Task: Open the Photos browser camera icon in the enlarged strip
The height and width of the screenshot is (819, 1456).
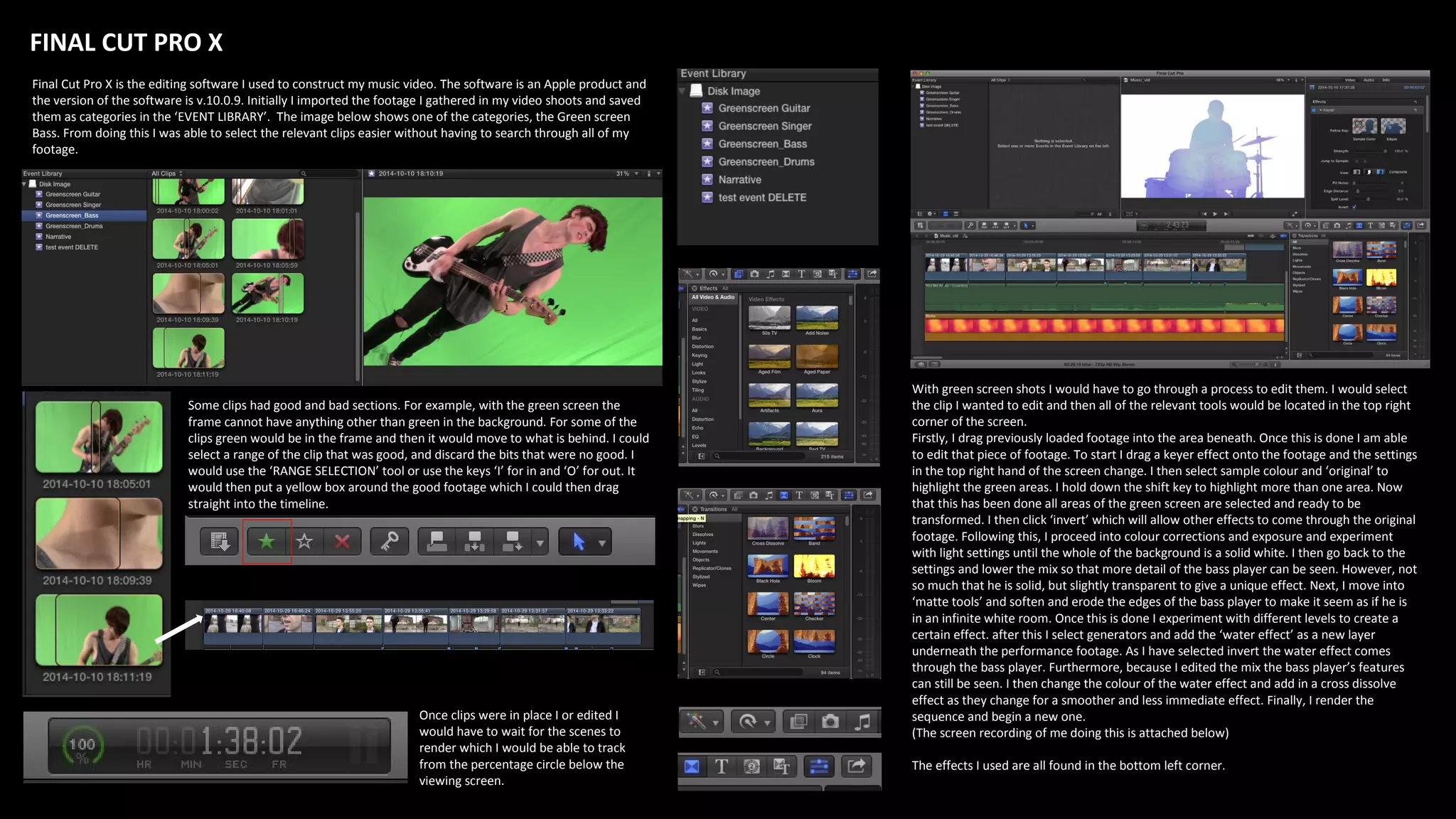Action: (830, 722)
